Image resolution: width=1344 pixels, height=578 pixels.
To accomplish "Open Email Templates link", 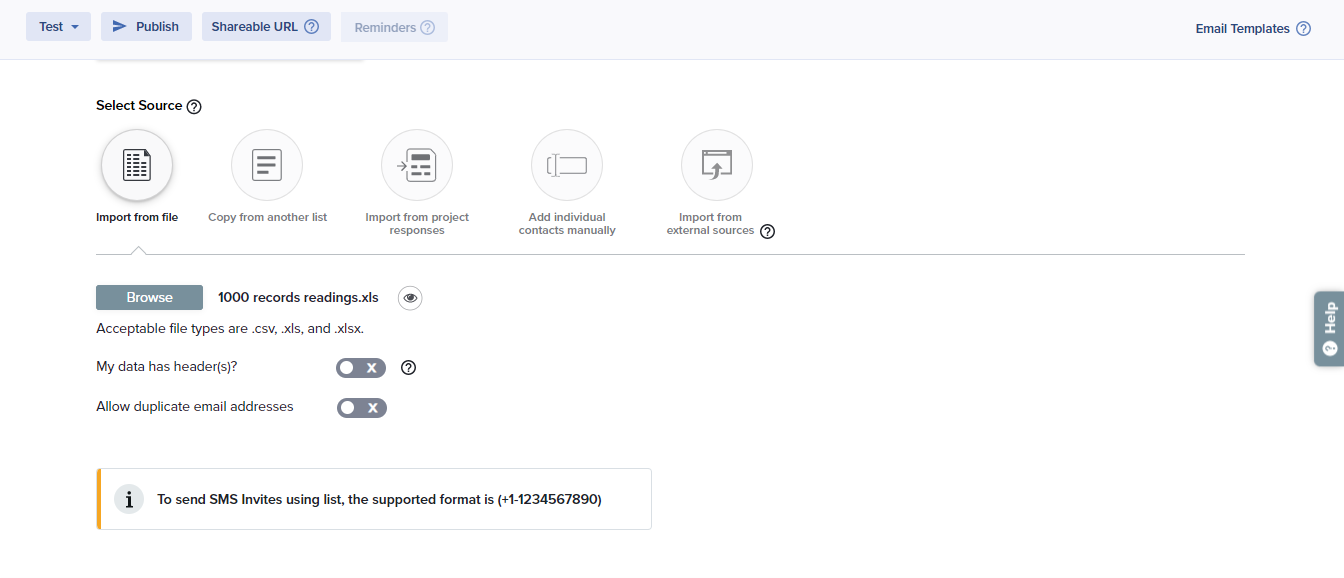I will [1242, 29].
